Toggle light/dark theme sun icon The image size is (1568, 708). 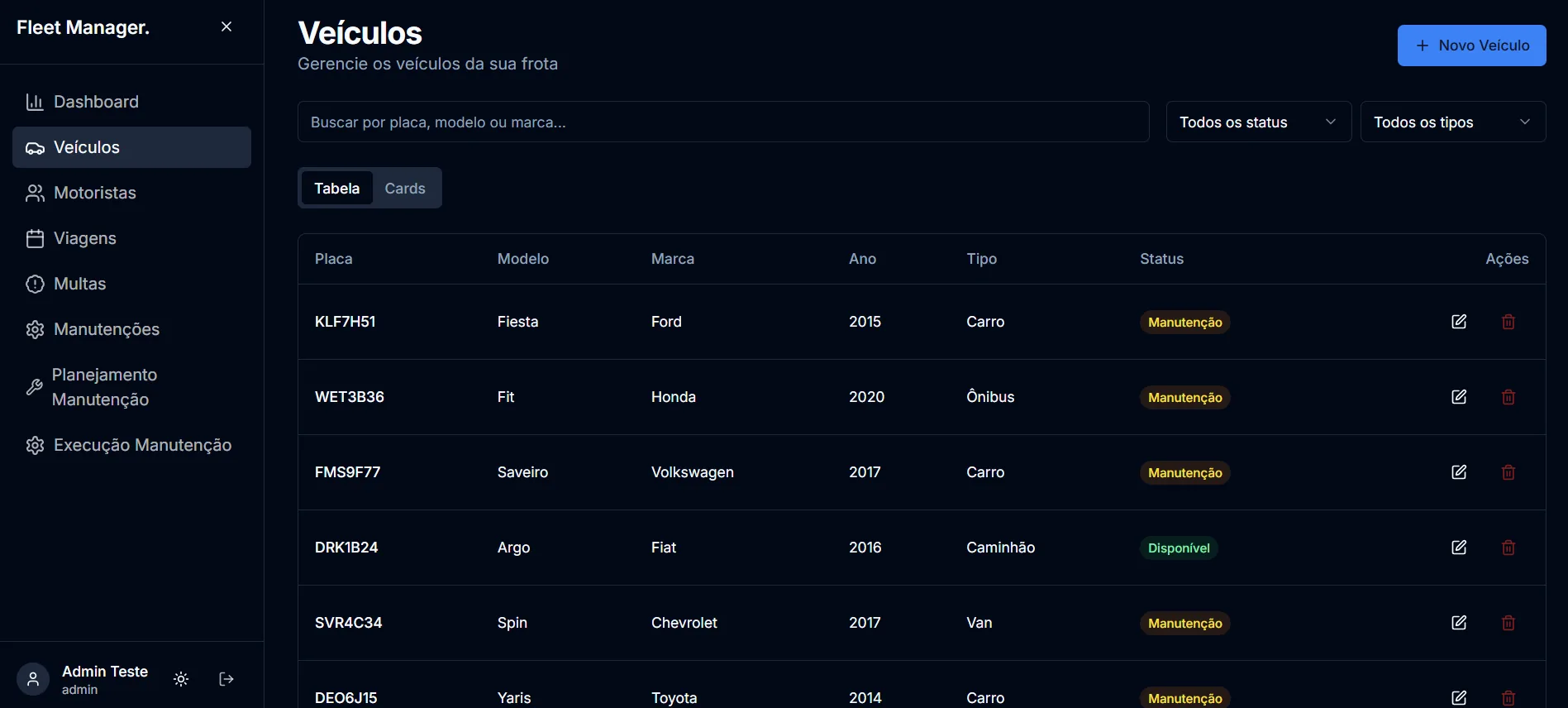pos(181,679)
